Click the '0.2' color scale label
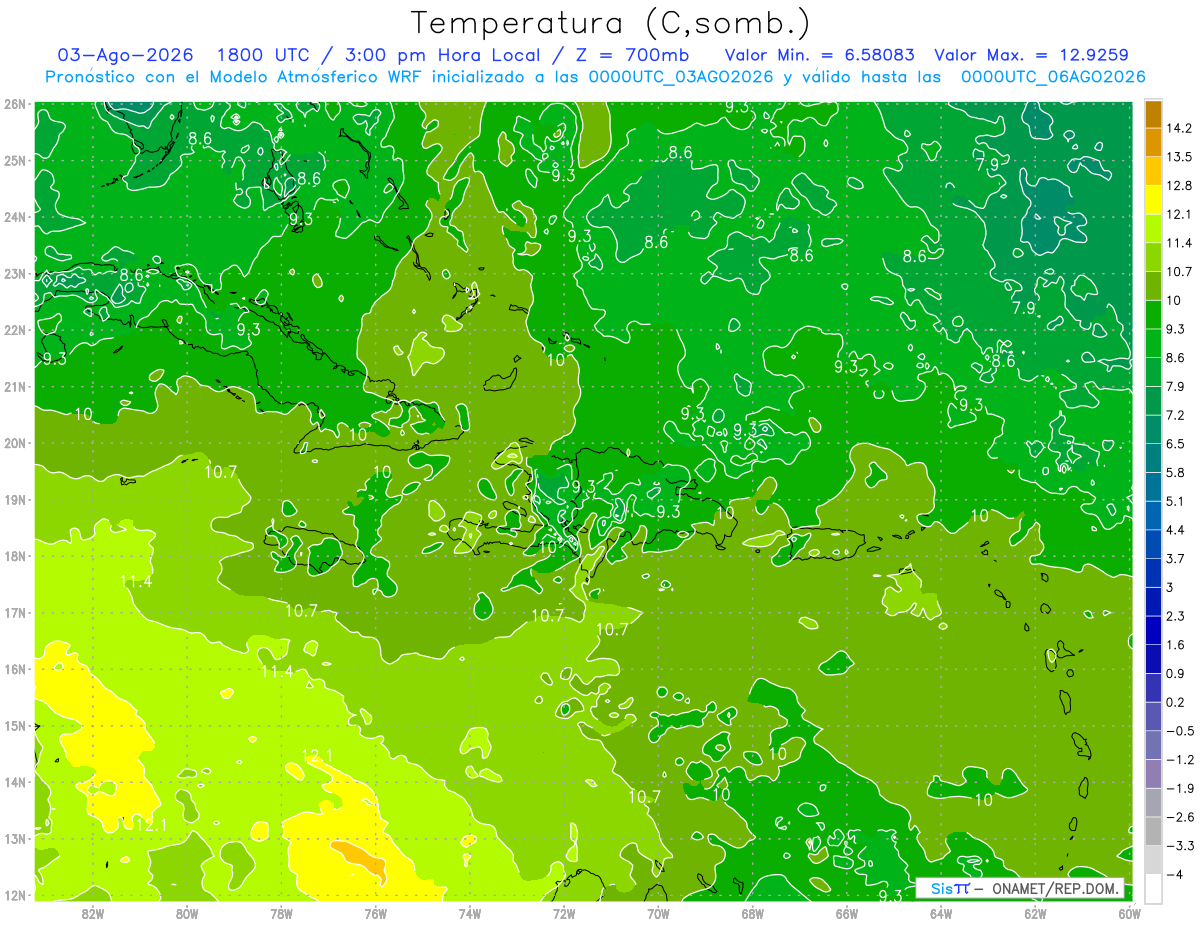The width and height of the screenshot is (1200, 927). (x=1175, y=702)
